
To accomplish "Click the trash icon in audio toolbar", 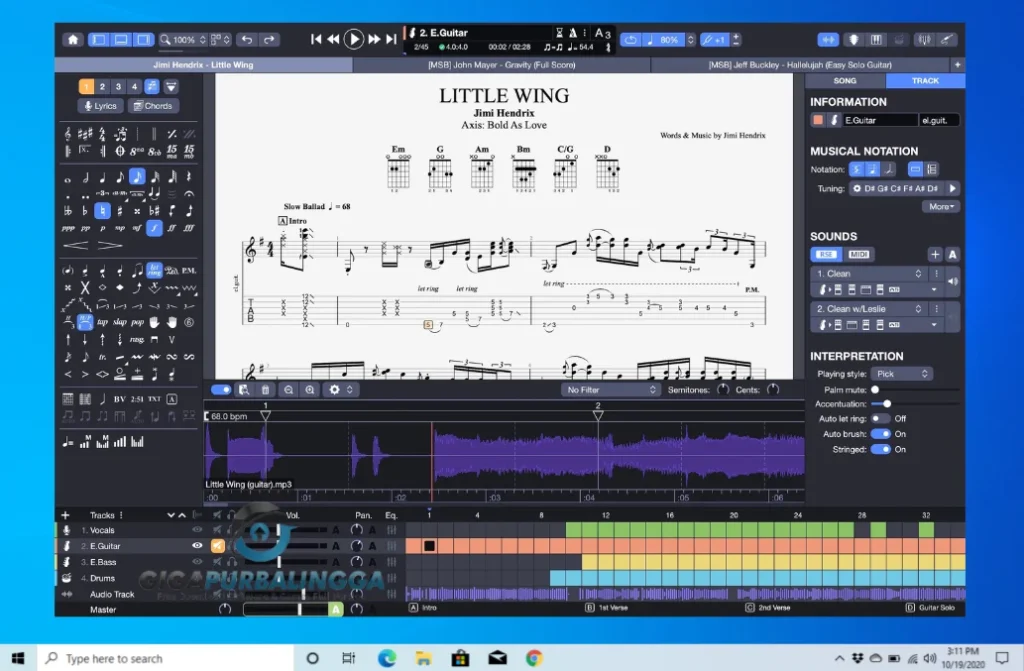I will point(265,390).
